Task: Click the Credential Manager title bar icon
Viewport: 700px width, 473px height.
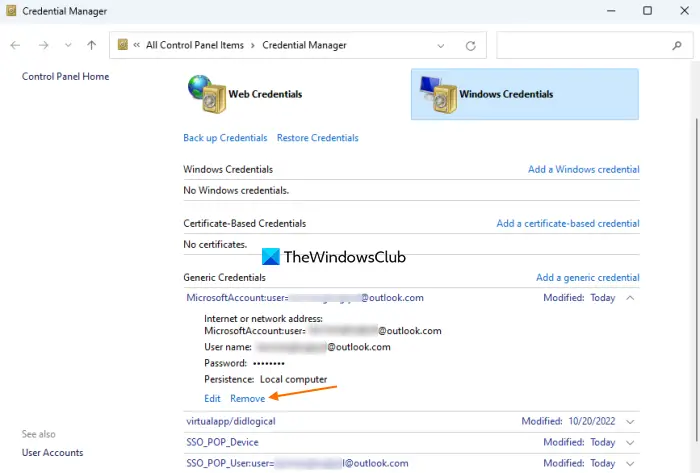Action: click(x=11, y=11)
